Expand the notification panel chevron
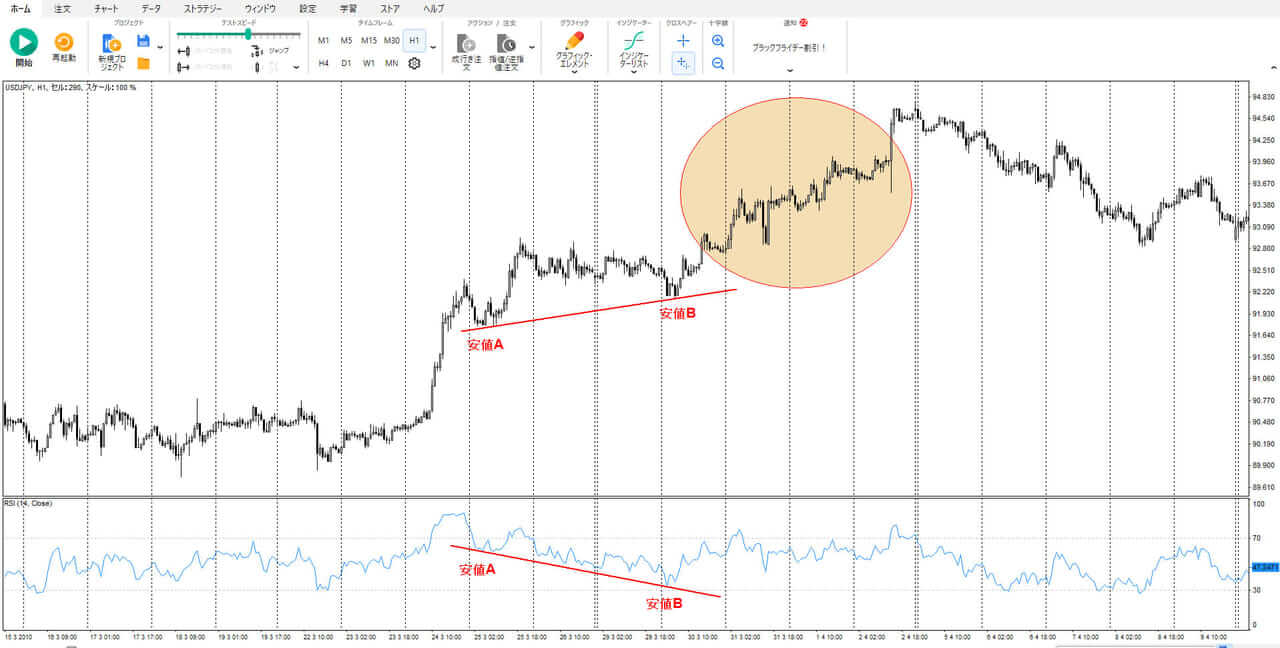The width and height of the screenshot is (1280, 648). tap(790, 70)
